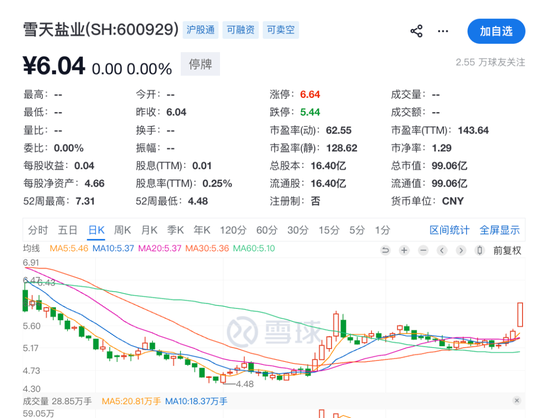Click the 涨停 value 6.64
Viewport: 550px width, 418px height.
pos(310,95)
